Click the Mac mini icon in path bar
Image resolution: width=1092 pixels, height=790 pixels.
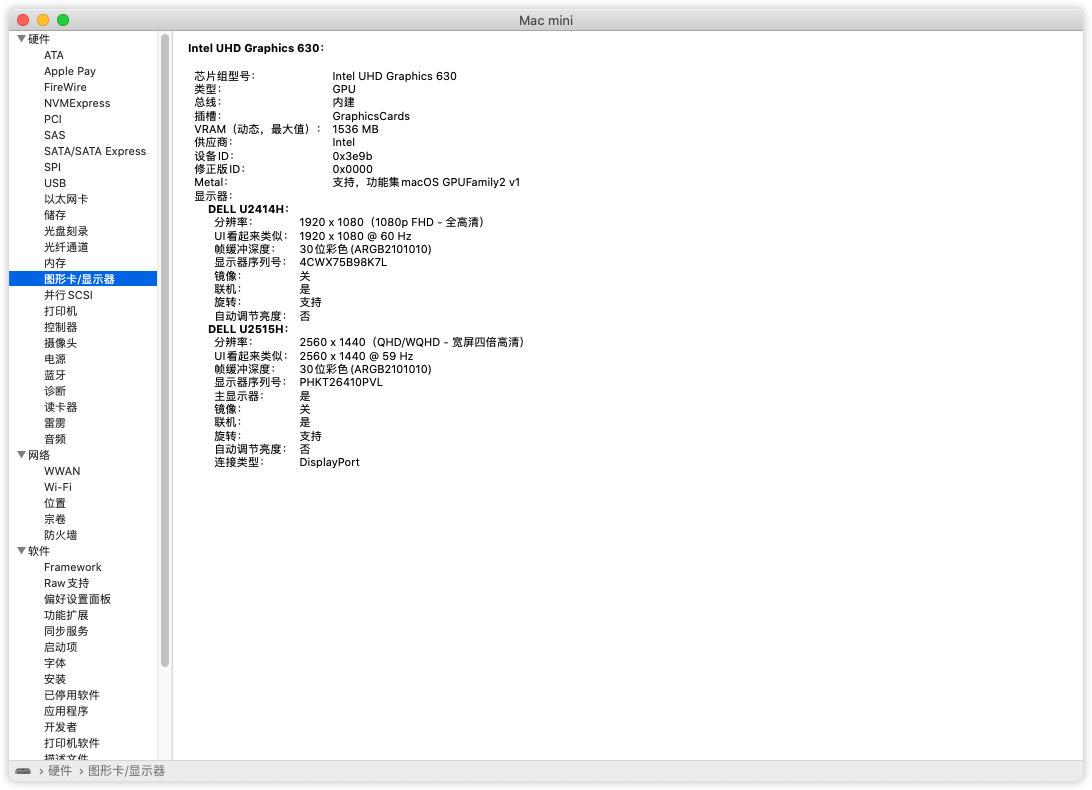point(23,770)
